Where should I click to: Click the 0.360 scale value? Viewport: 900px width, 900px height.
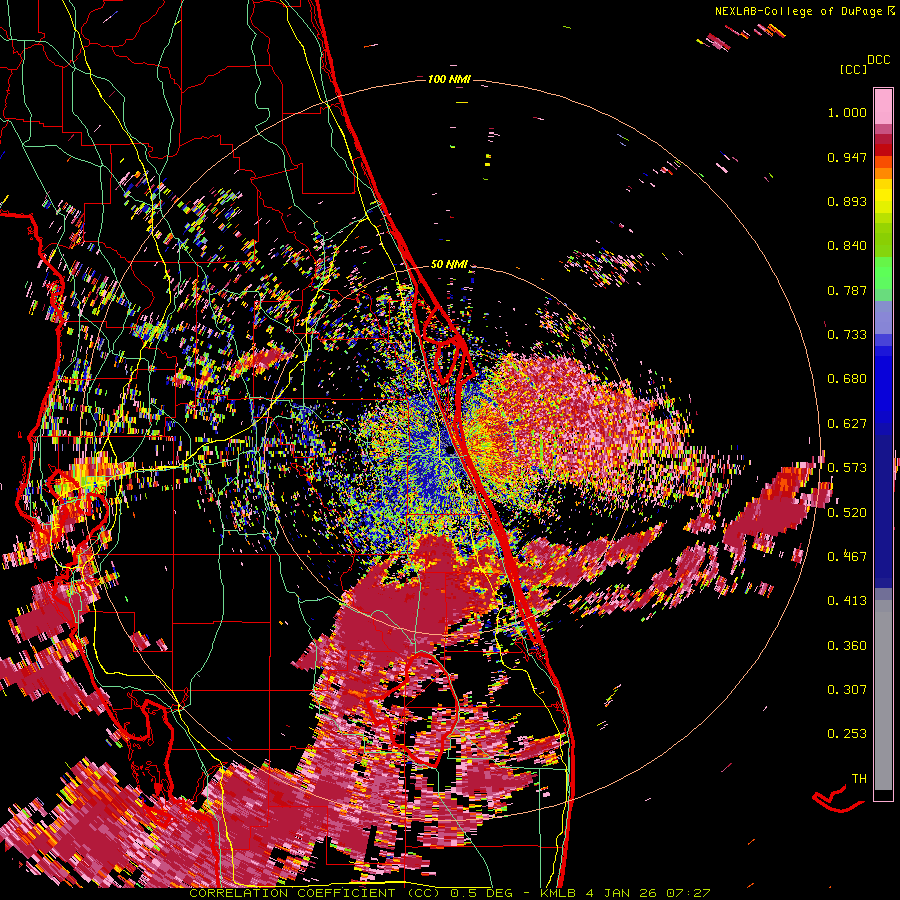pyautogui.click(x=847, y=646)
